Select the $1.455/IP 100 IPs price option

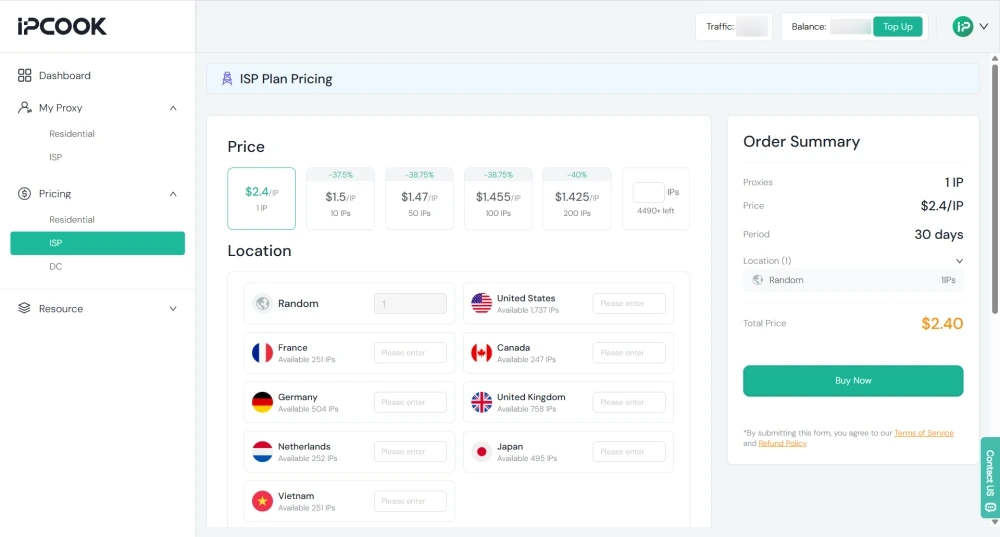(x=498, y=198)
